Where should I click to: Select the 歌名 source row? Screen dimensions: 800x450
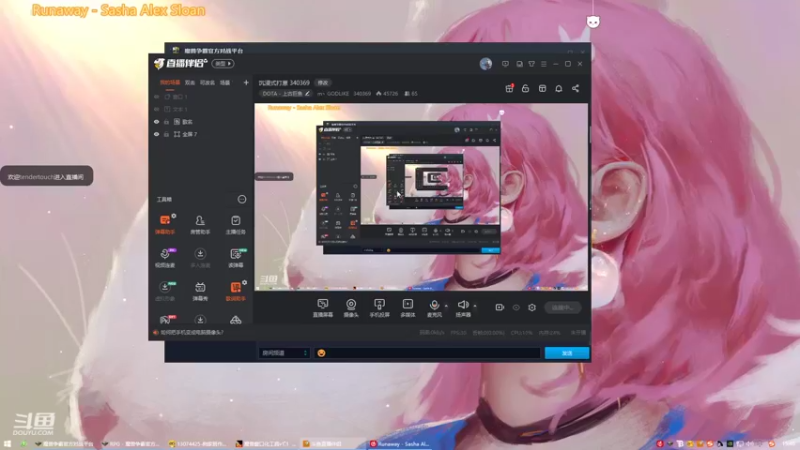pos(202,122)
